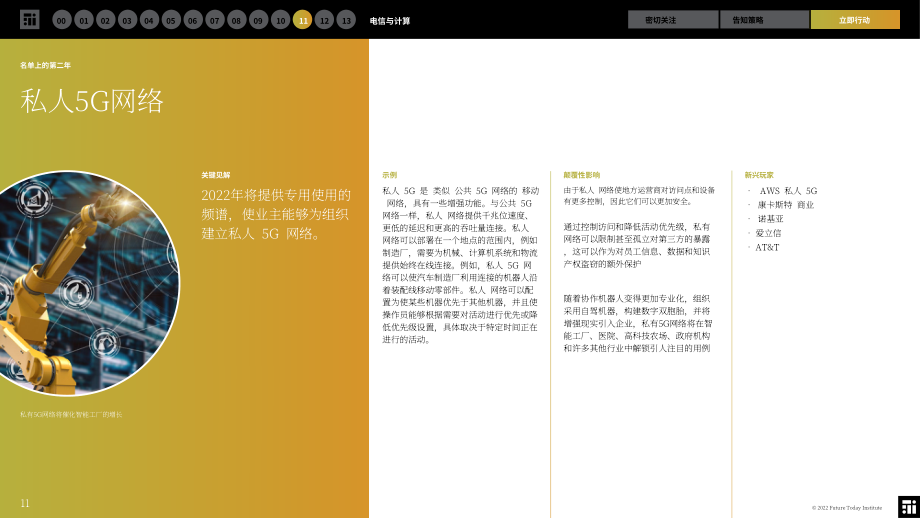
Task: Go to section 06 in navigation
Action: [x=192, y=20]
